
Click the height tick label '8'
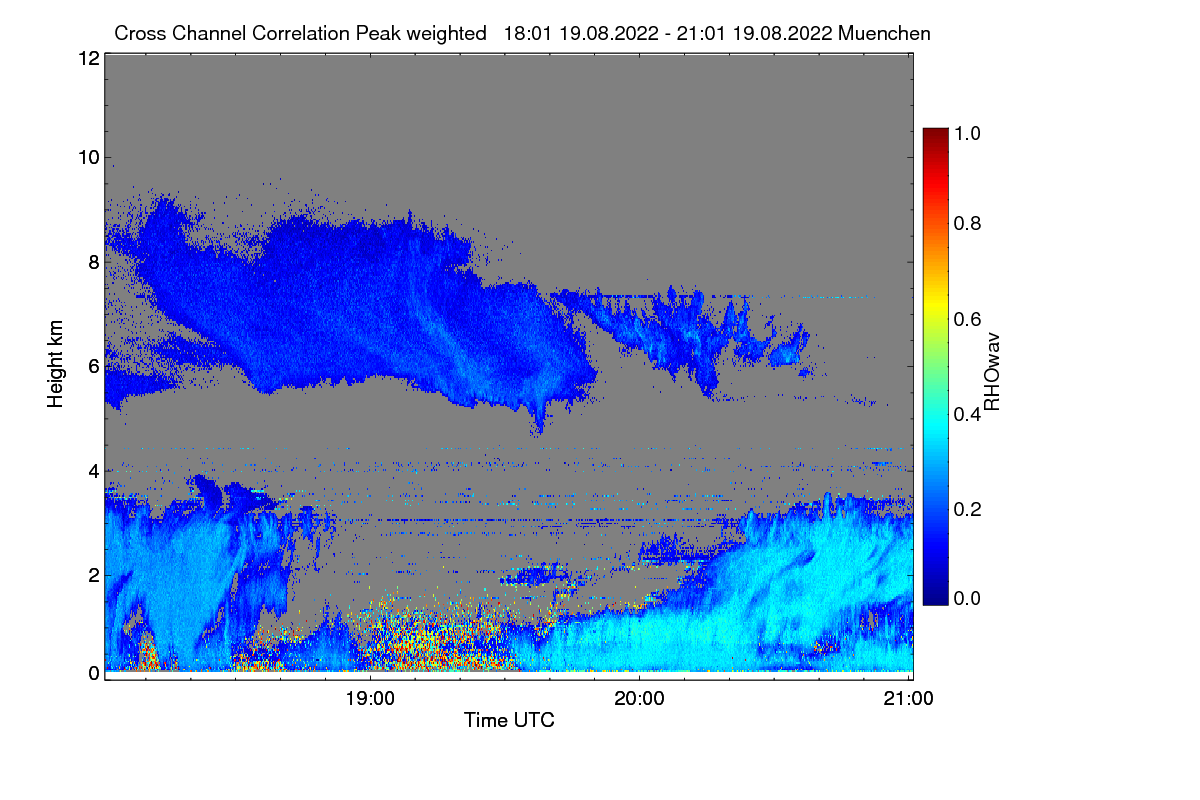(93, 262)
